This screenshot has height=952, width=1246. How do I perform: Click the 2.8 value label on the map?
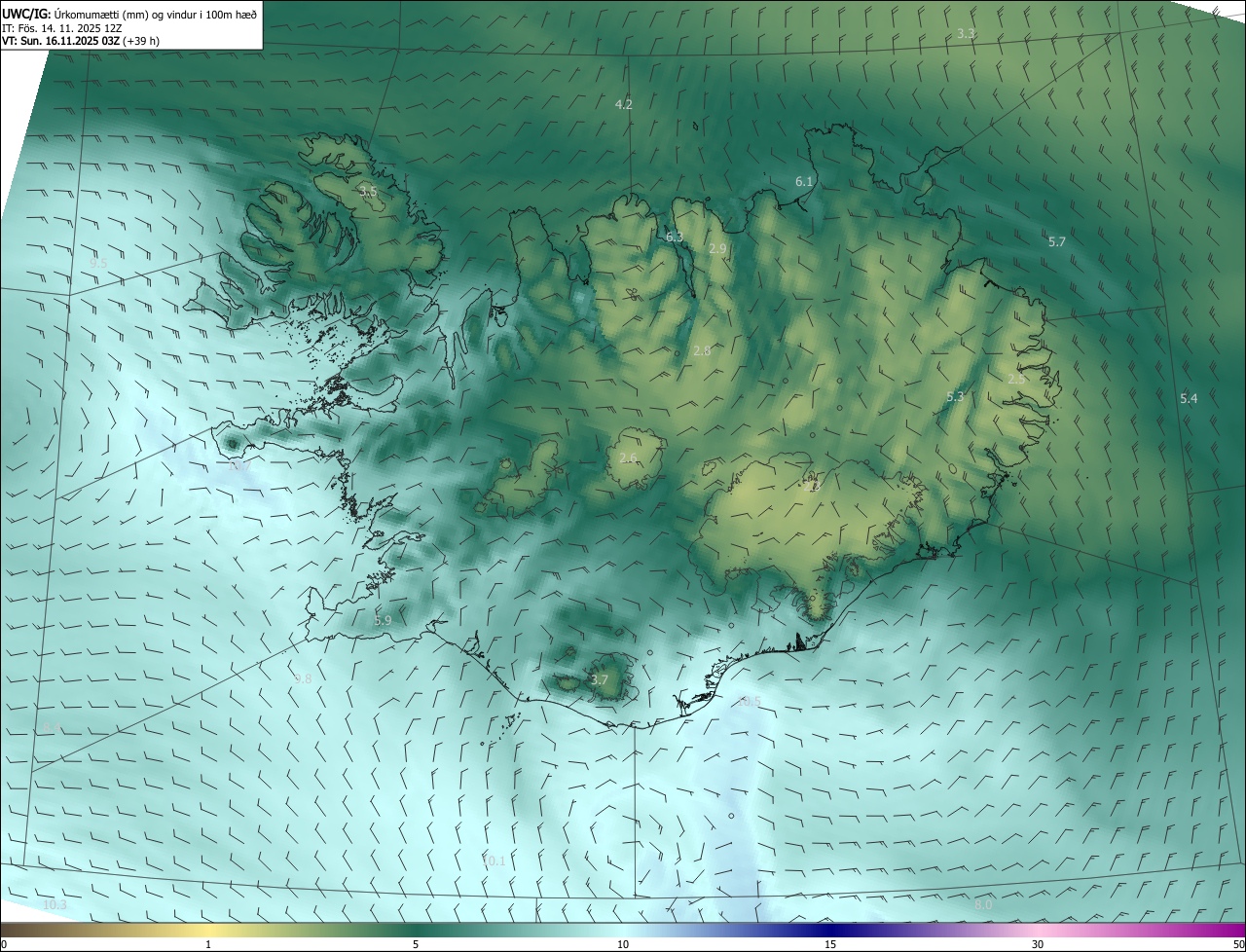point(702,350)
